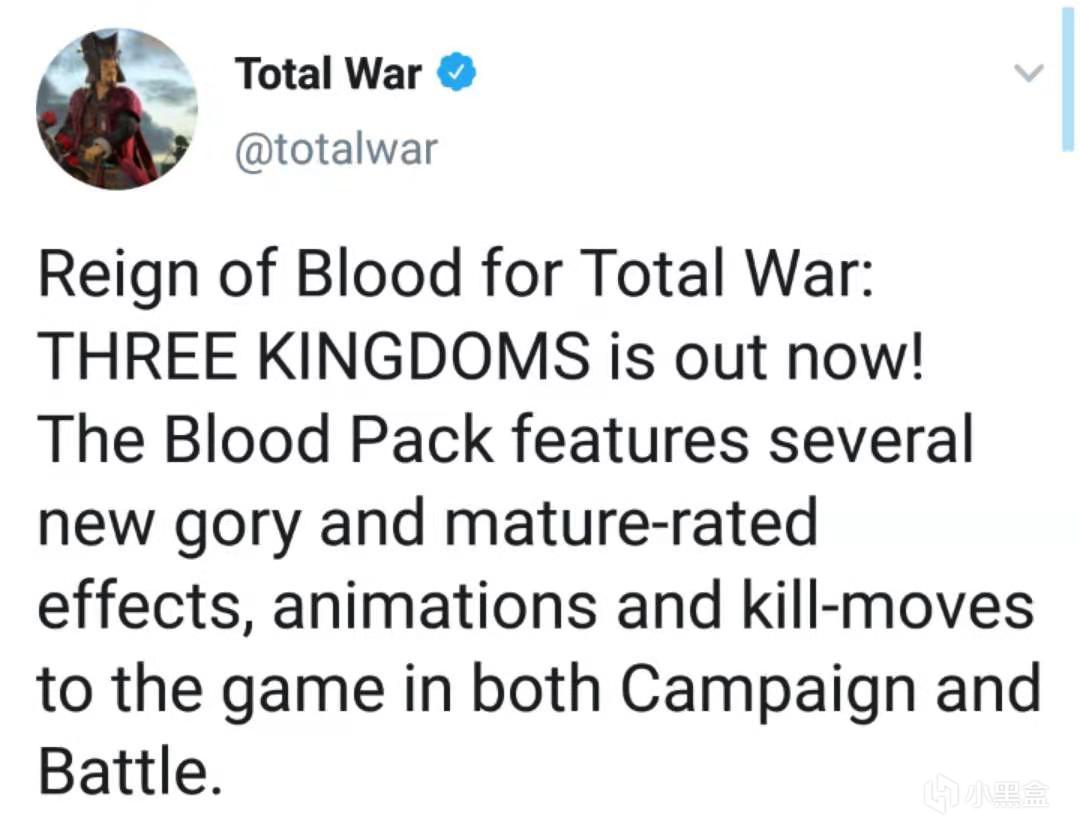The height and width of the screenshot is (839, 1080).
Task: Click the Total War display name
Action: pyautogui.click(x=328, y=73)
